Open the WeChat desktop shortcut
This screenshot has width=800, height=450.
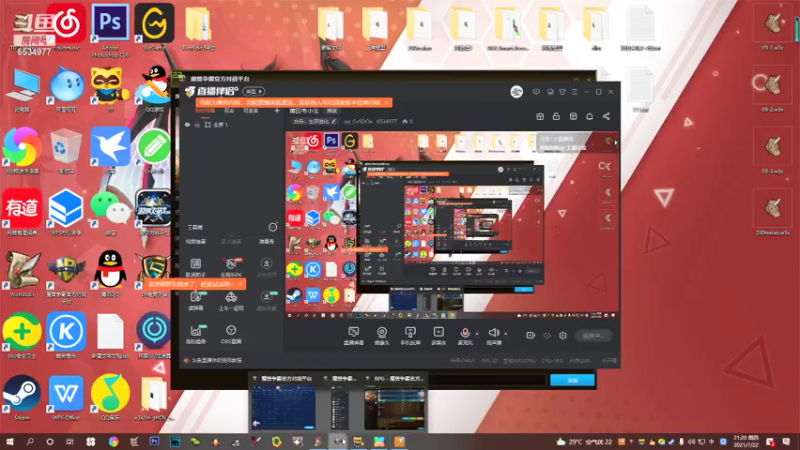pos(110,212)
